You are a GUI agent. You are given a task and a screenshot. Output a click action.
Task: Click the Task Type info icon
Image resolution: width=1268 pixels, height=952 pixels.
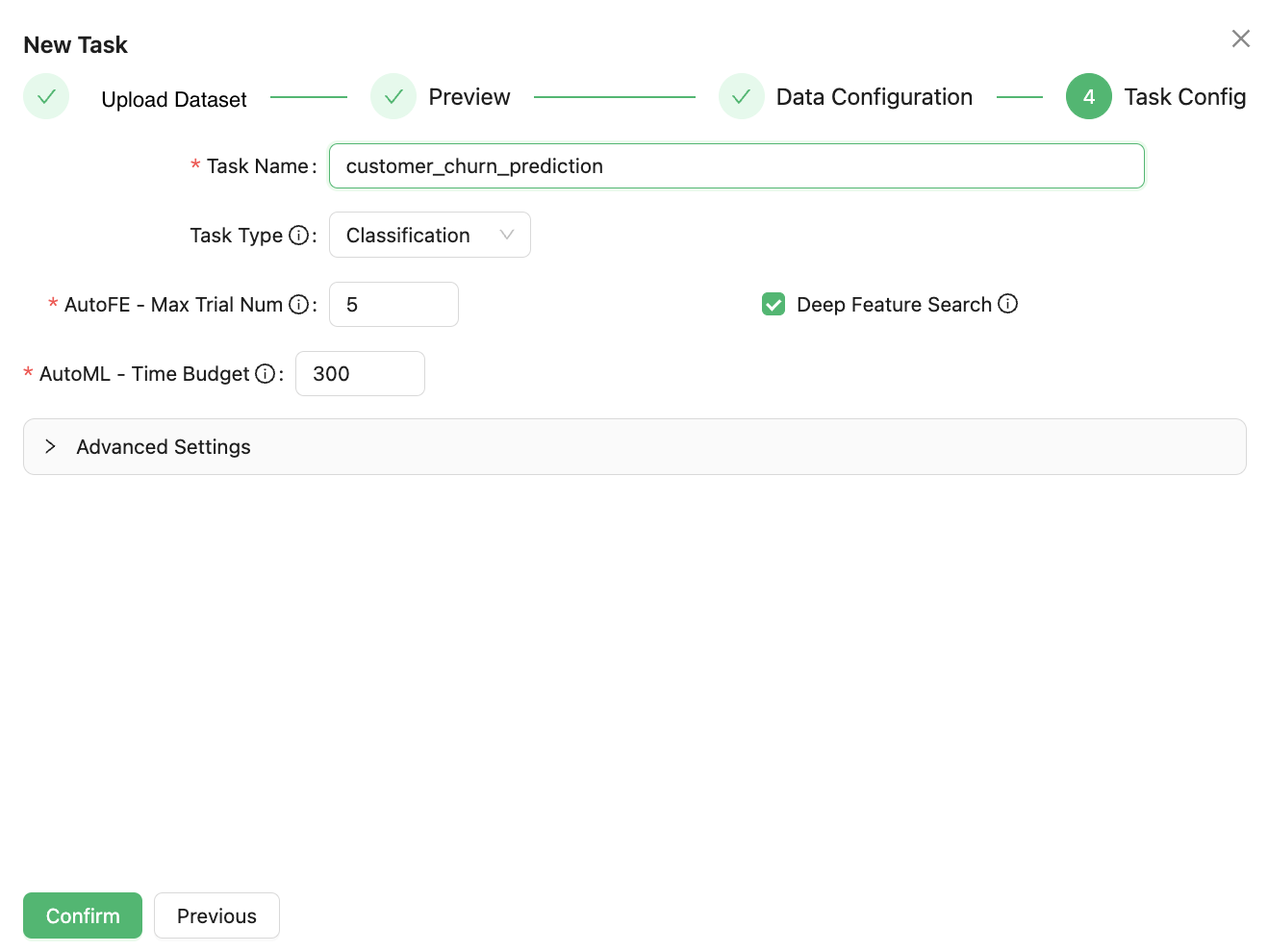[x=298, y=236]
